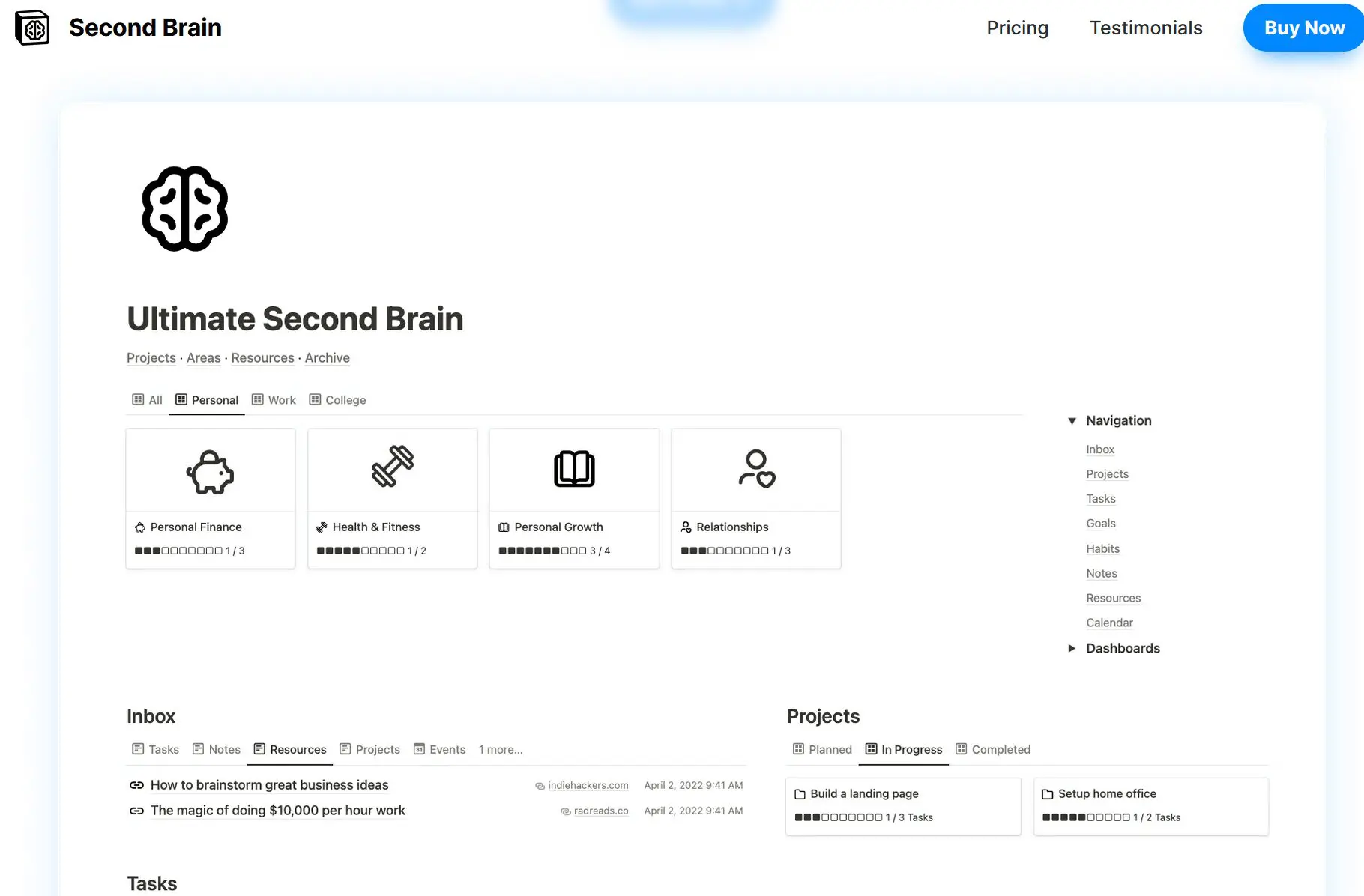The width and height of the screenshot is (1364, 896).
Task: Click the Relationships person icon
Action: [756, 469]
